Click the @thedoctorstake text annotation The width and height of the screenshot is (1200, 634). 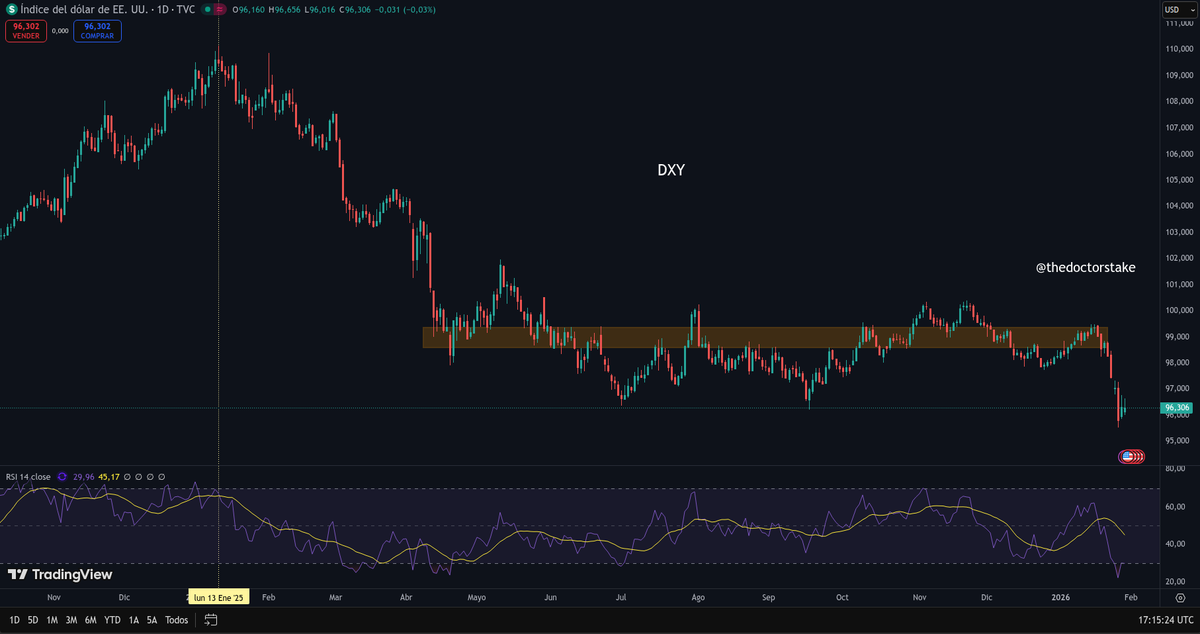pyautogui.click(x=1085, y=268)
